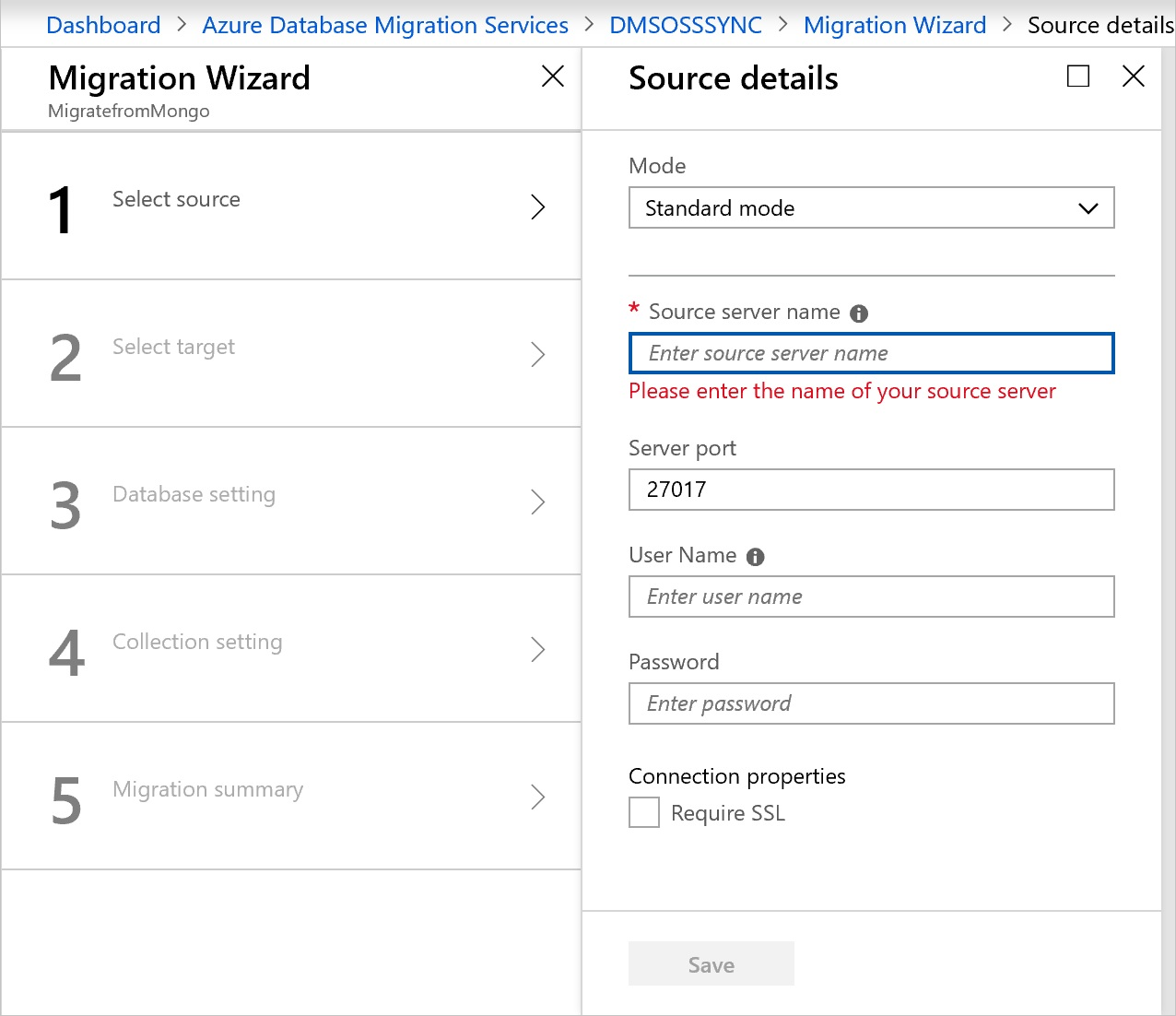
Task: Click info icon next to User Name
Action: 755,557
